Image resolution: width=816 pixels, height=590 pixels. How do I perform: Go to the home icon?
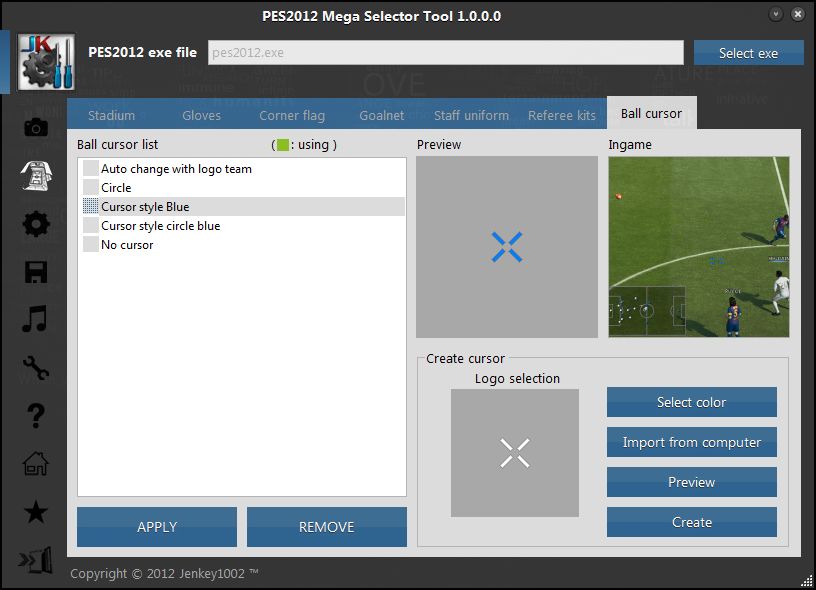pyautogui.click(x=36, y=463)
